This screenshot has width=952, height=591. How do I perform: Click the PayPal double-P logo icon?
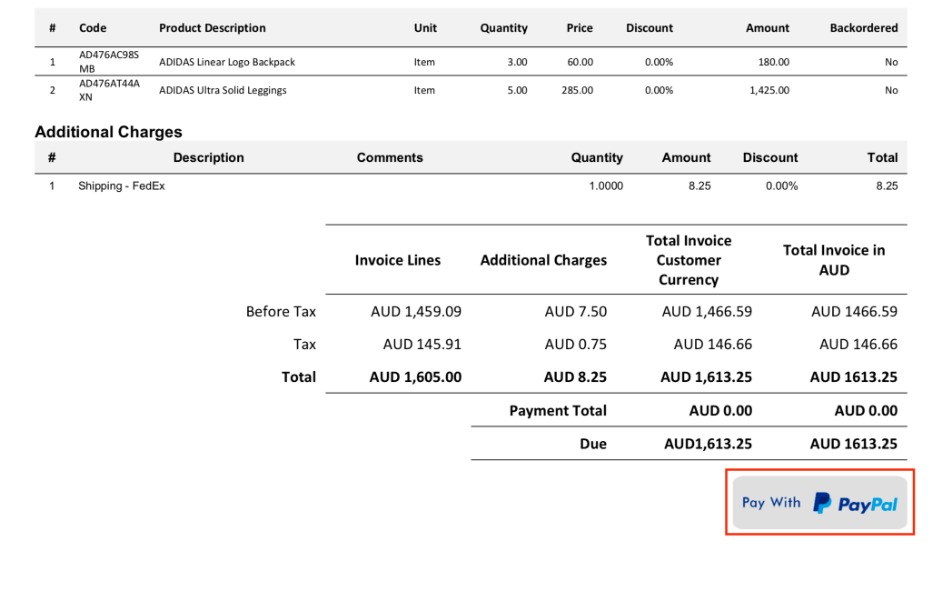(822, 503)
